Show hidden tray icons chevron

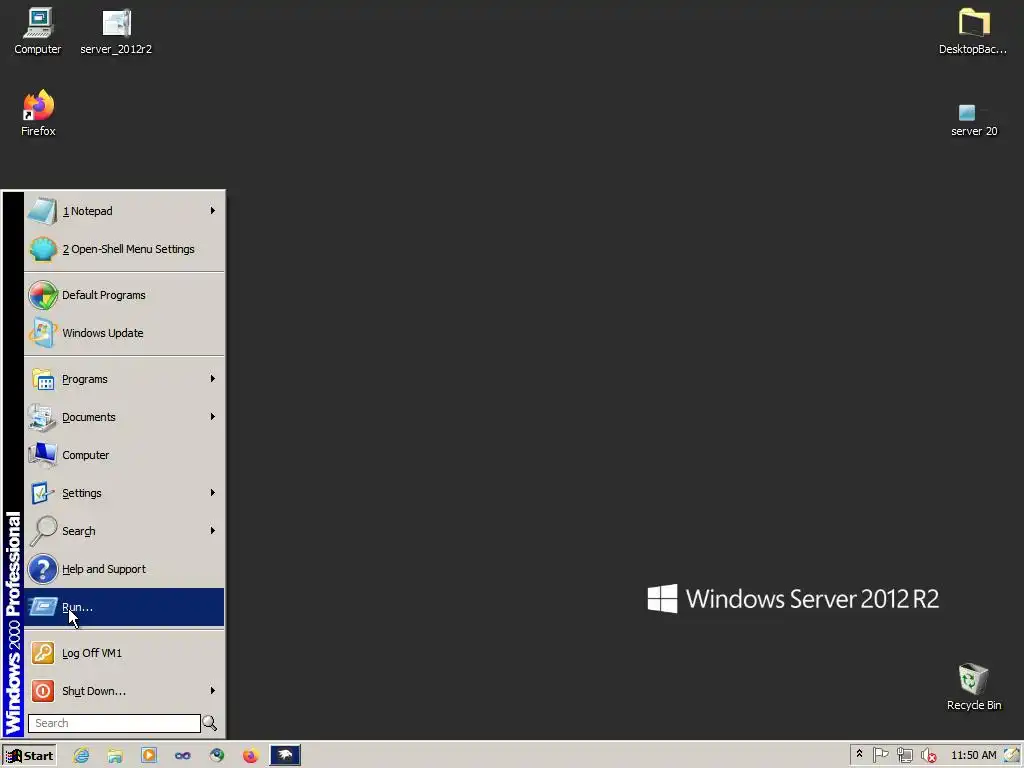coord(859,754)
